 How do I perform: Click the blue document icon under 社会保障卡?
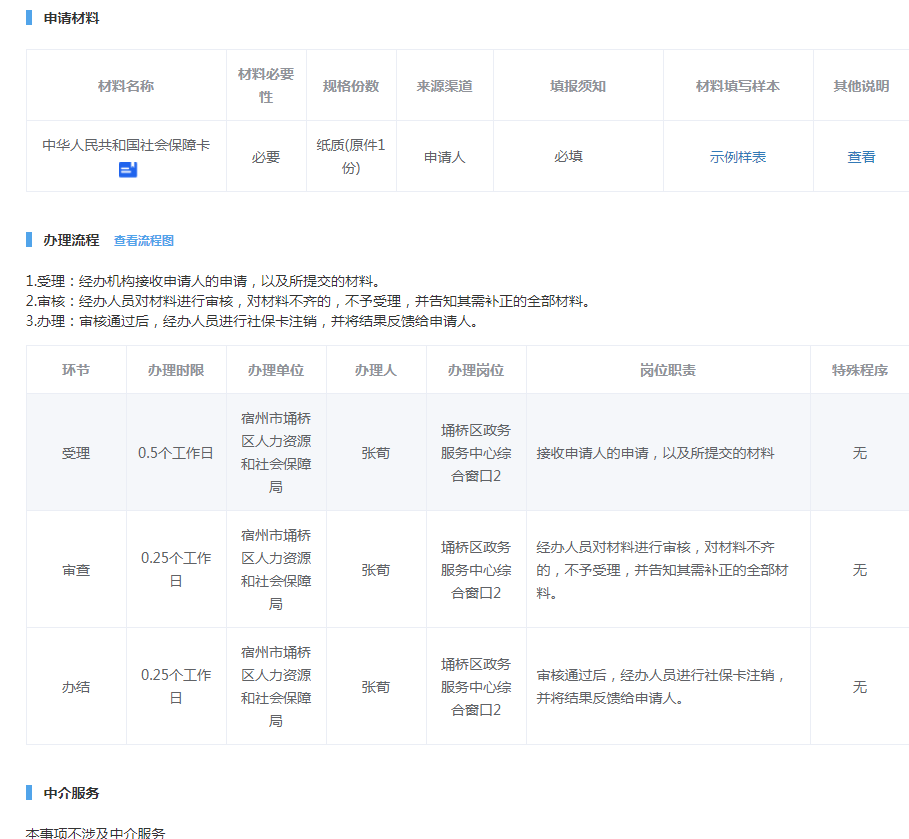(x=127, y=170)
